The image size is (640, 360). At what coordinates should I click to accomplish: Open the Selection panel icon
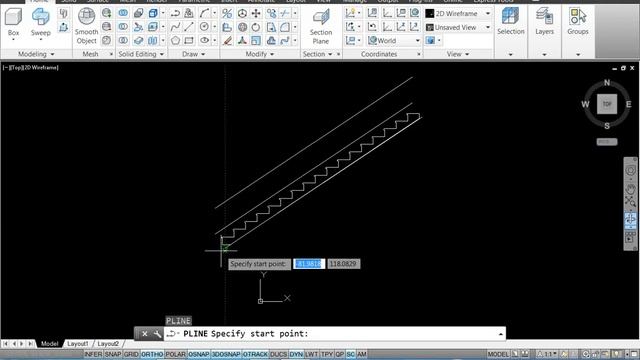511,21
